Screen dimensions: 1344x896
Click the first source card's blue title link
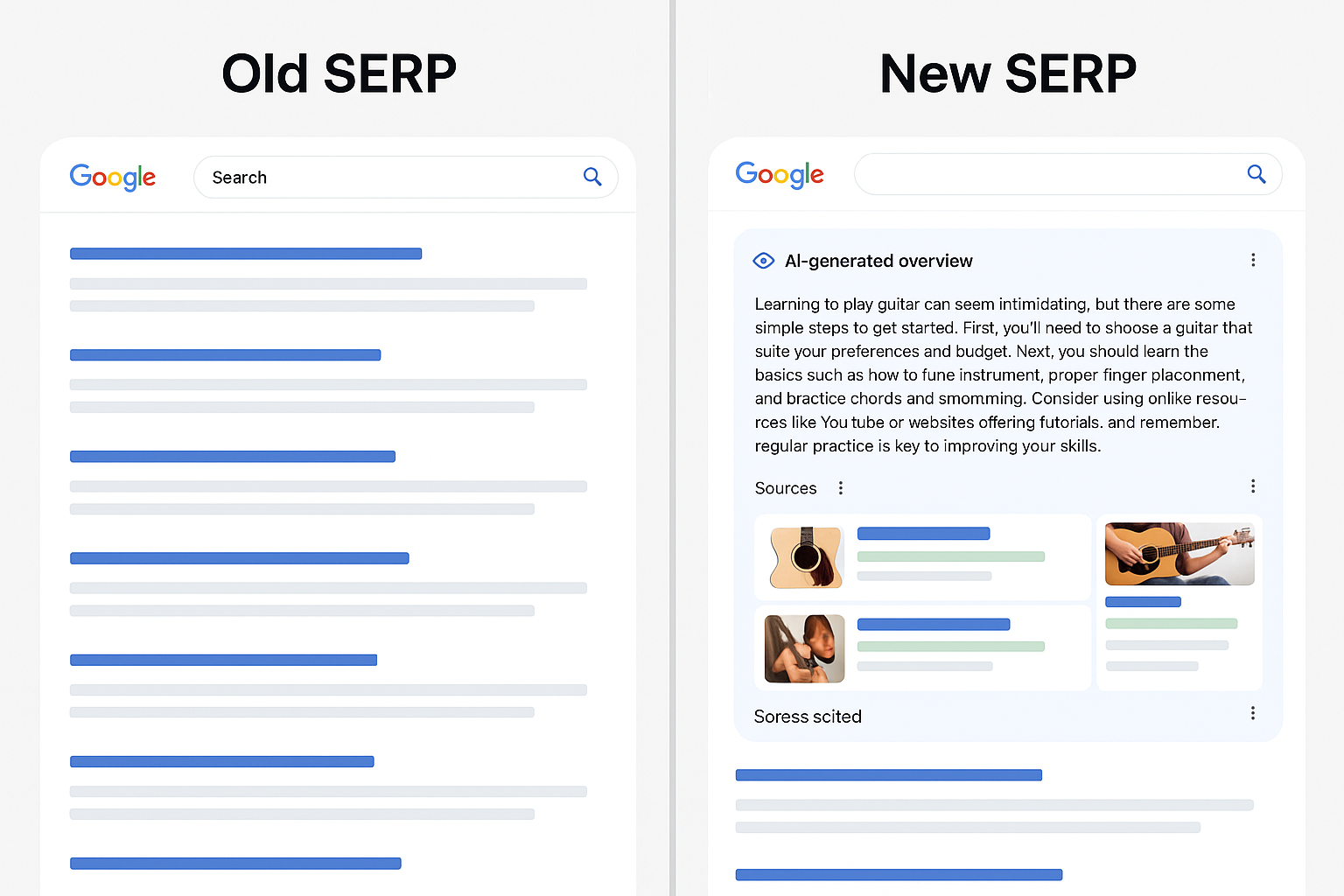click(924, 534)
